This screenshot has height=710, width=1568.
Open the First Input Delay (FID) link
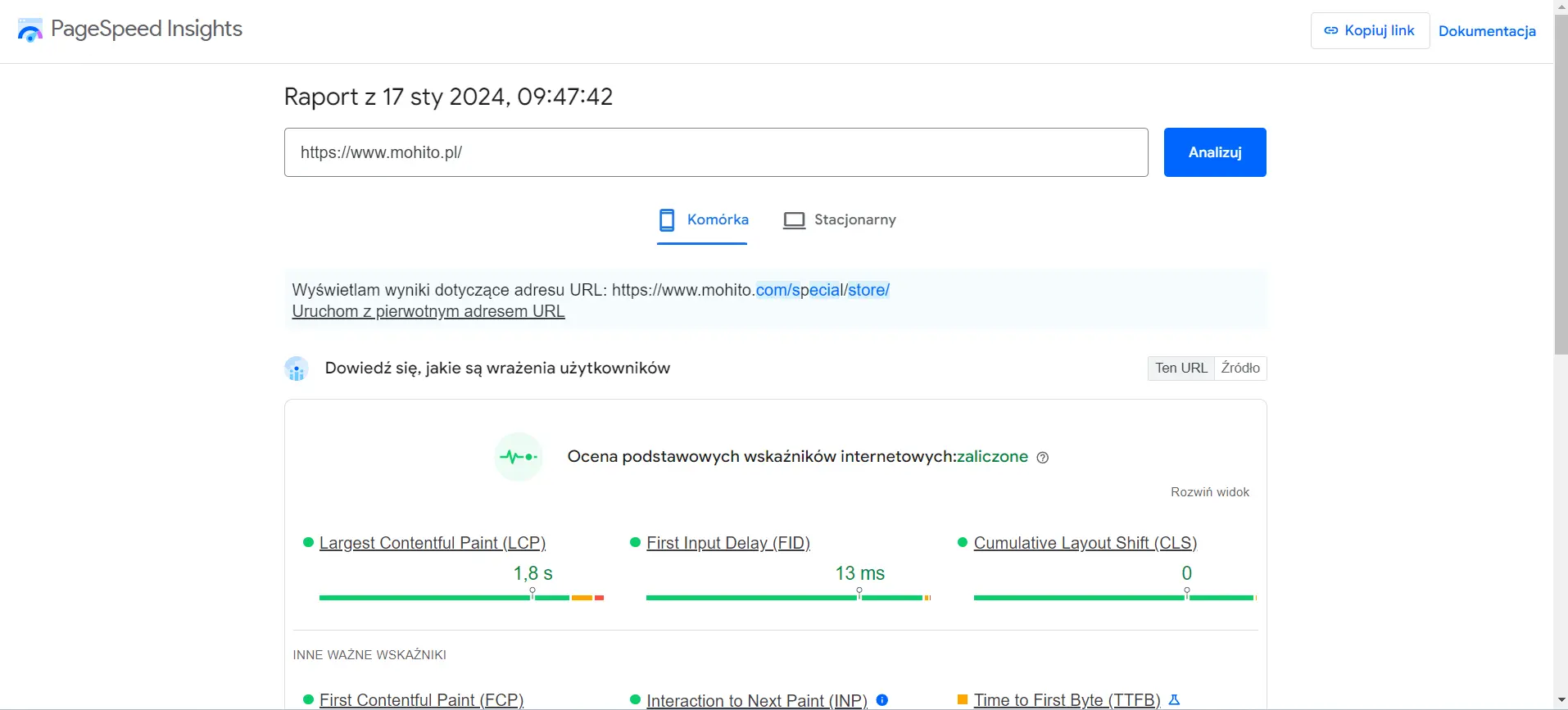[x=728, y=543]
